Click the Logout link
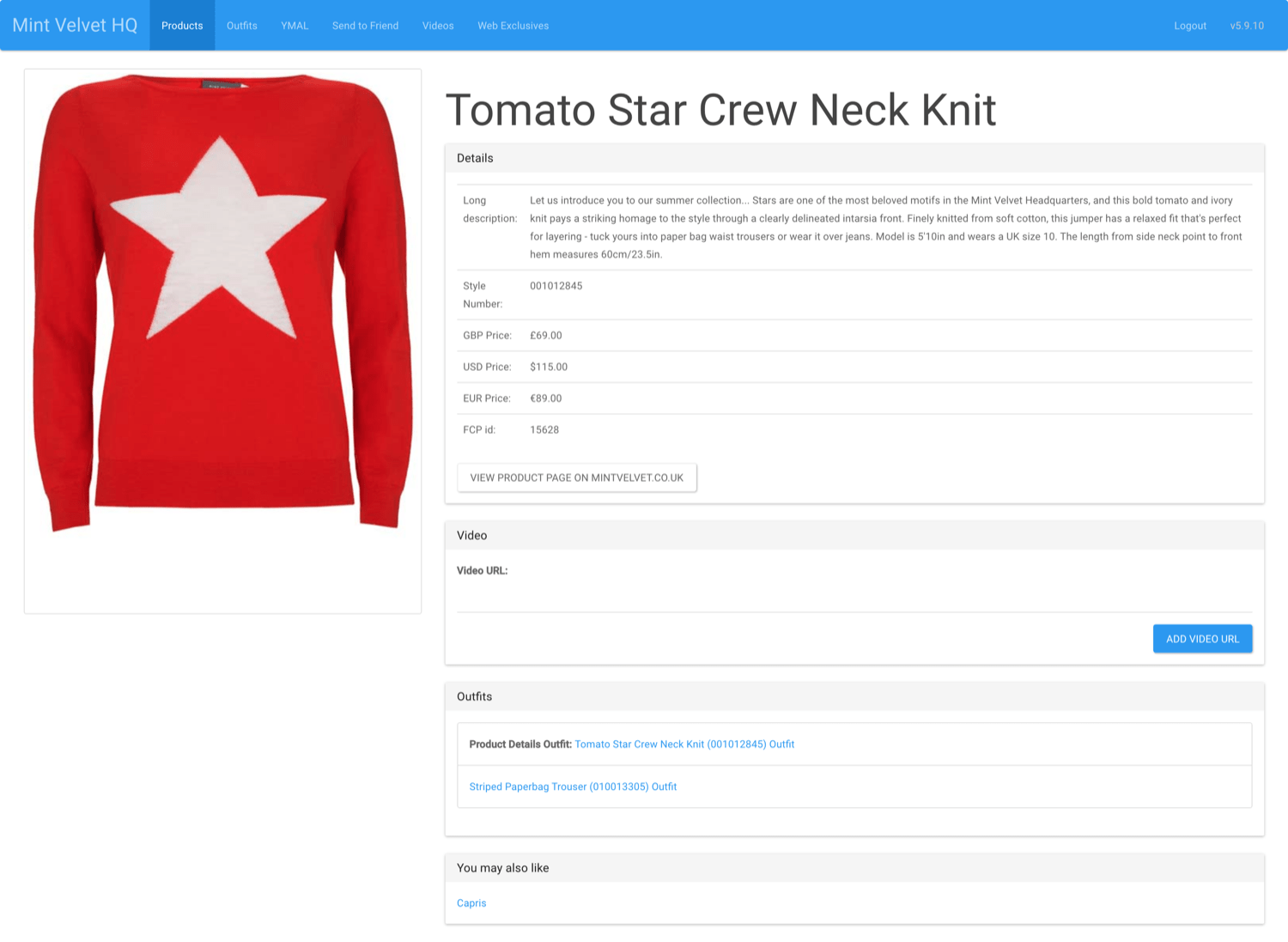 tap(1190, 26)
